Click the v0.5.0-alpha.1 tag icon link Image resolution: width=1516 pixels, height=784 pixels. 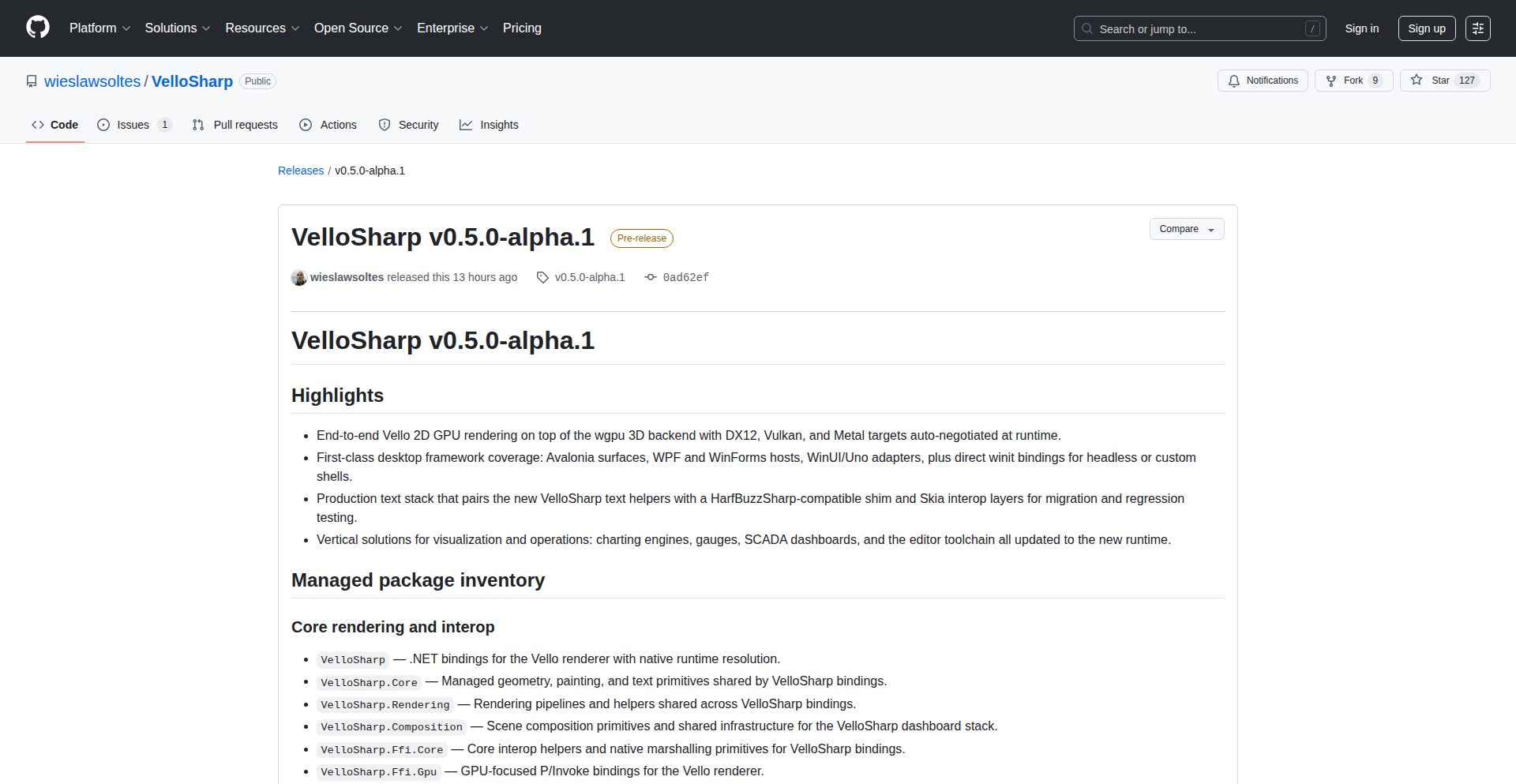pyautogui.click(x=581, y=277)
